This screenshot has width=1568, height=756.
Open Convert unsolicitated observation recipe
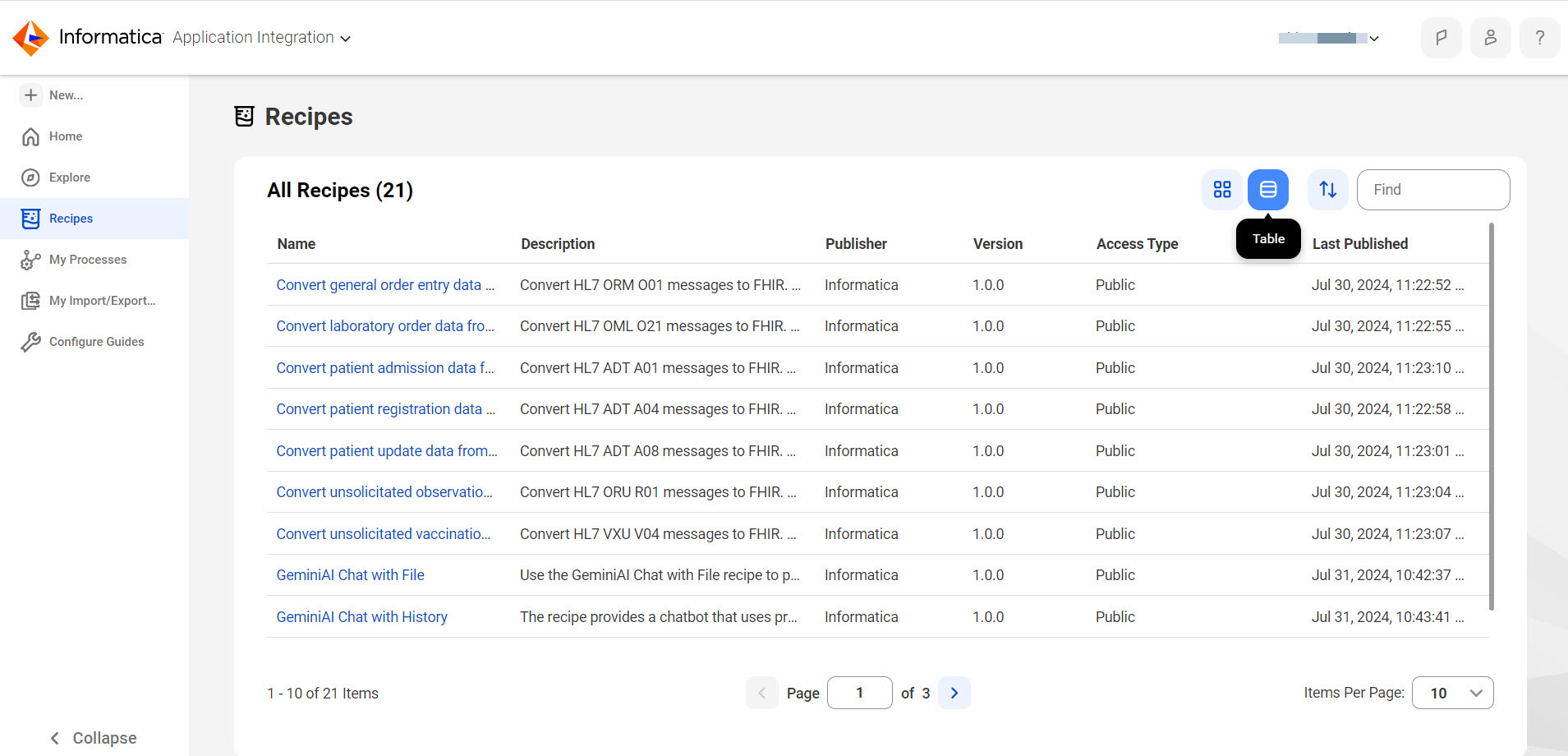(x=384, y=492)
